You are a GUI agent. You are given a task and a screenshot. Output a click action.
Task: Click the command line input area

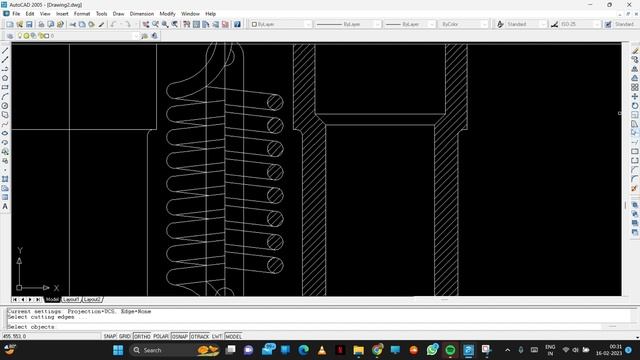click(x=318, y=327)
